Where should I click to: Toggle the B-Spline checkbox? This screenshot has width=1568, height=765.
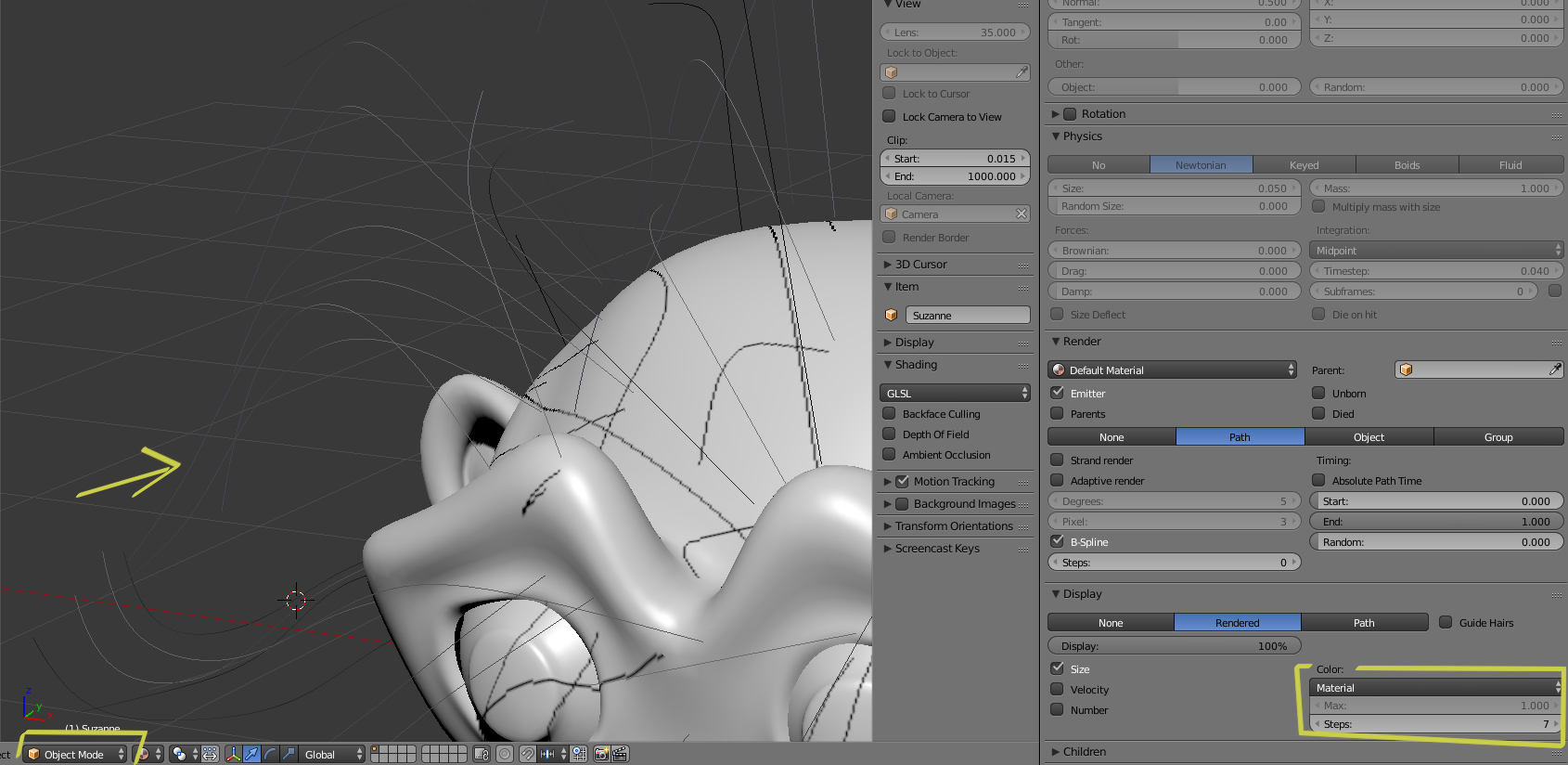click(x=1057, y=541)
